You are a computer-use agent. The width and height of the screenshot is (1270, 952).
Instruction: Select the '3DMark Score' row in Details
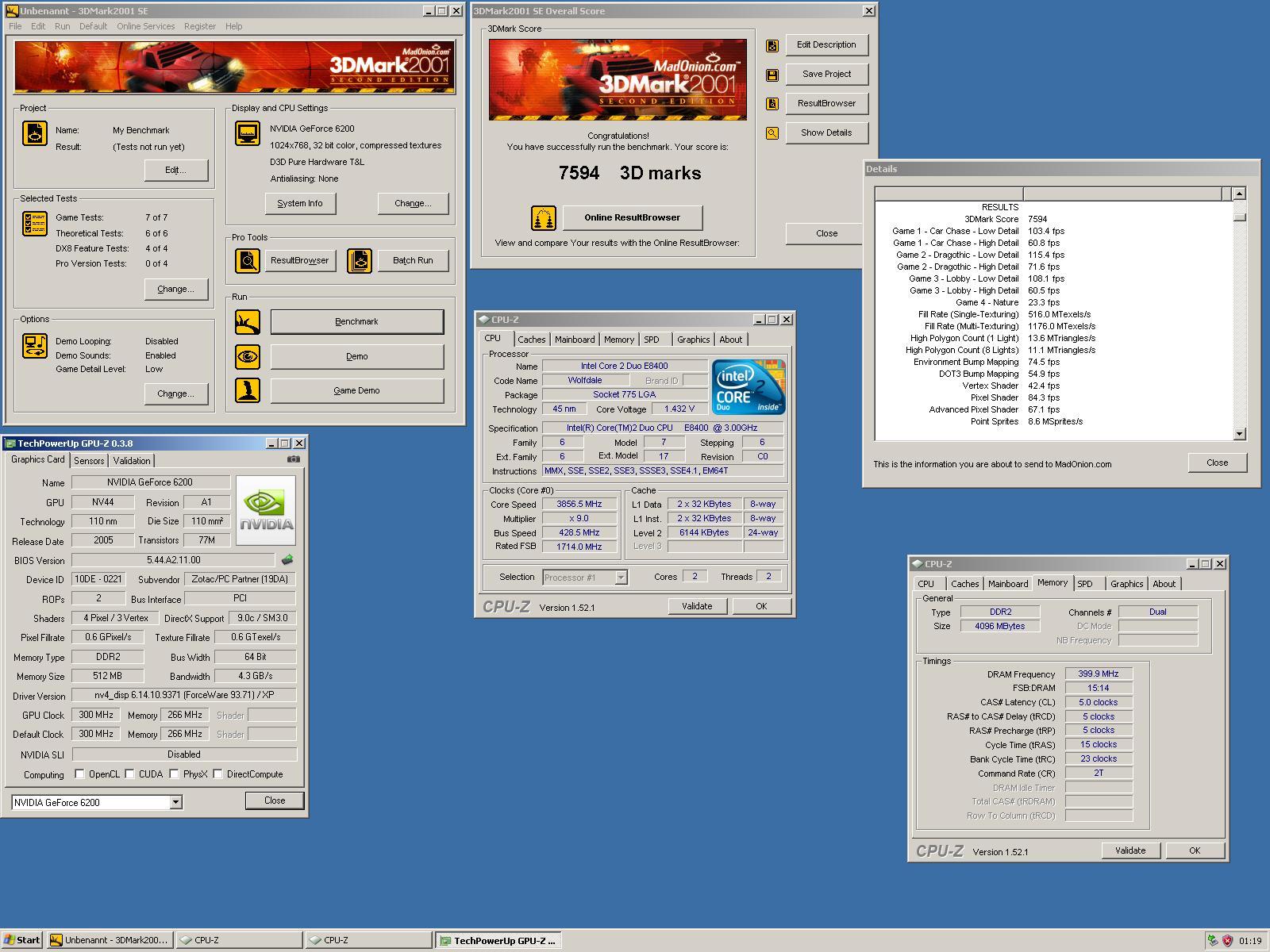[1055, 219]
